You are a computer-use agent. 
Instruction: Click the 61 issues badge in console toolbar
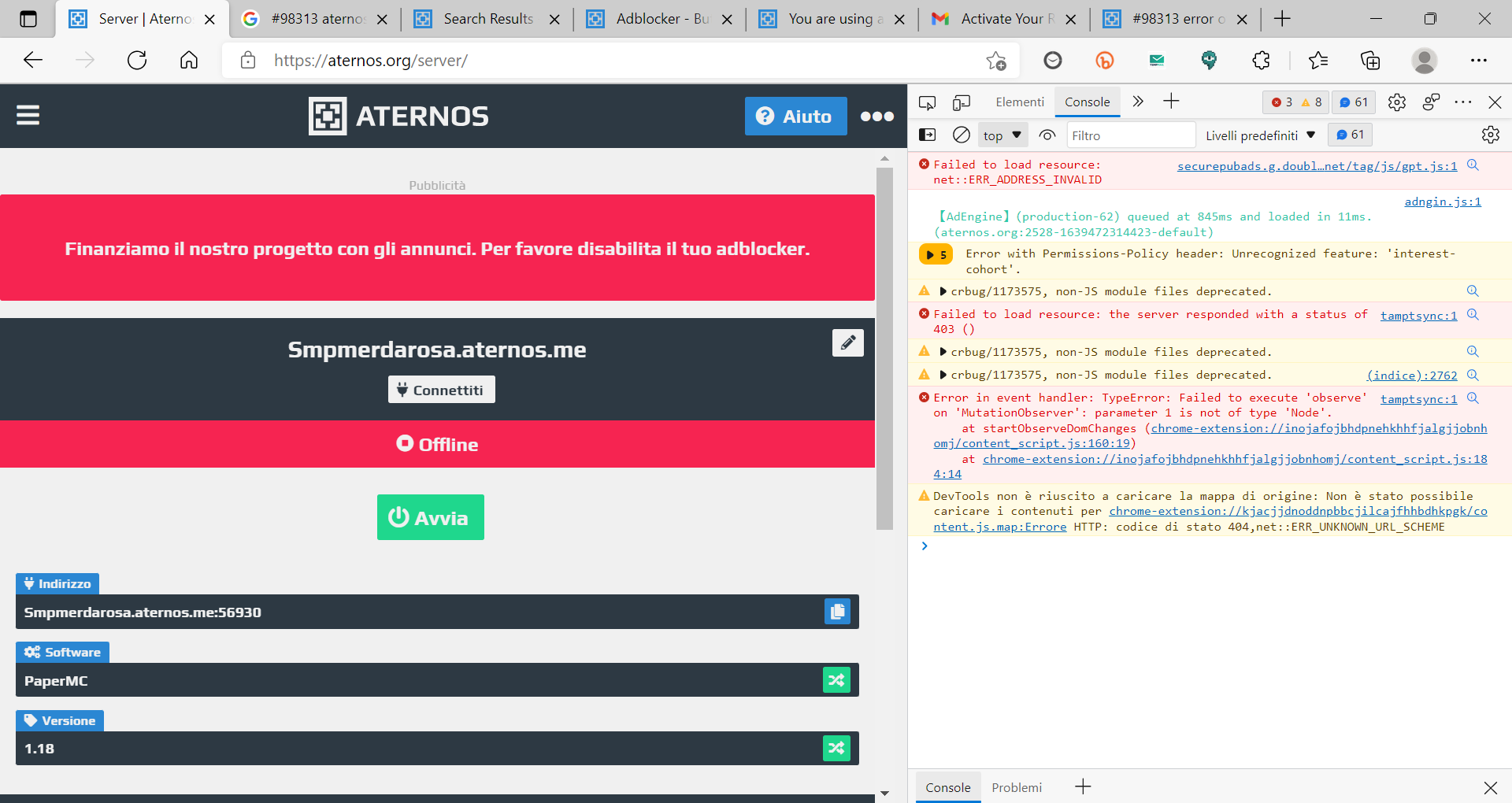click(1351, 135)
